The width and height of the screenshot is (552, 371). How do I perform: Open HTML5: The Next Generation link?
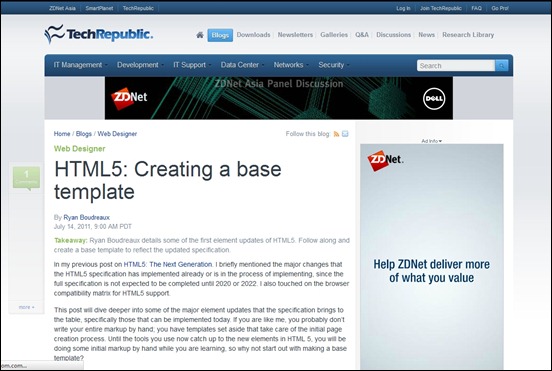(168, 264)
